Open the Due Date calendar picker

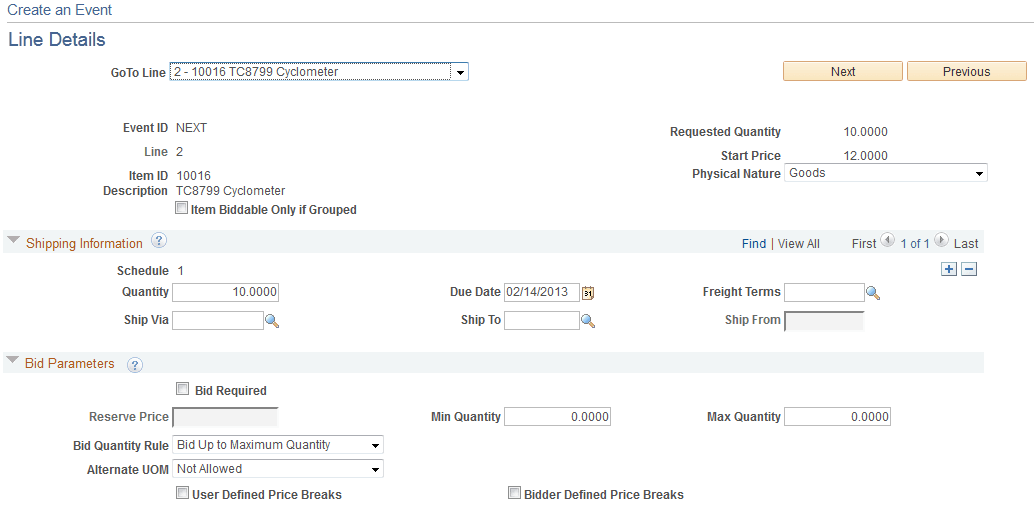click(588, 292)
